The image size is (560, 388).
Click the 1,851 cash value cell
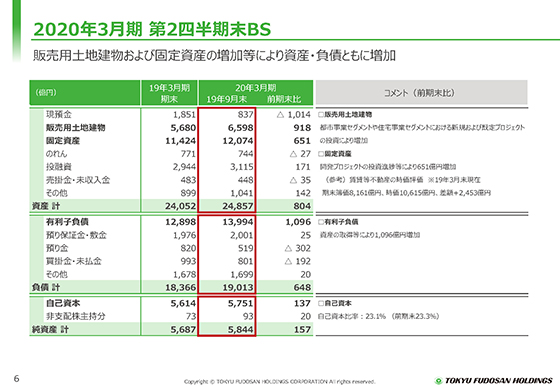(x=184, y=115)
